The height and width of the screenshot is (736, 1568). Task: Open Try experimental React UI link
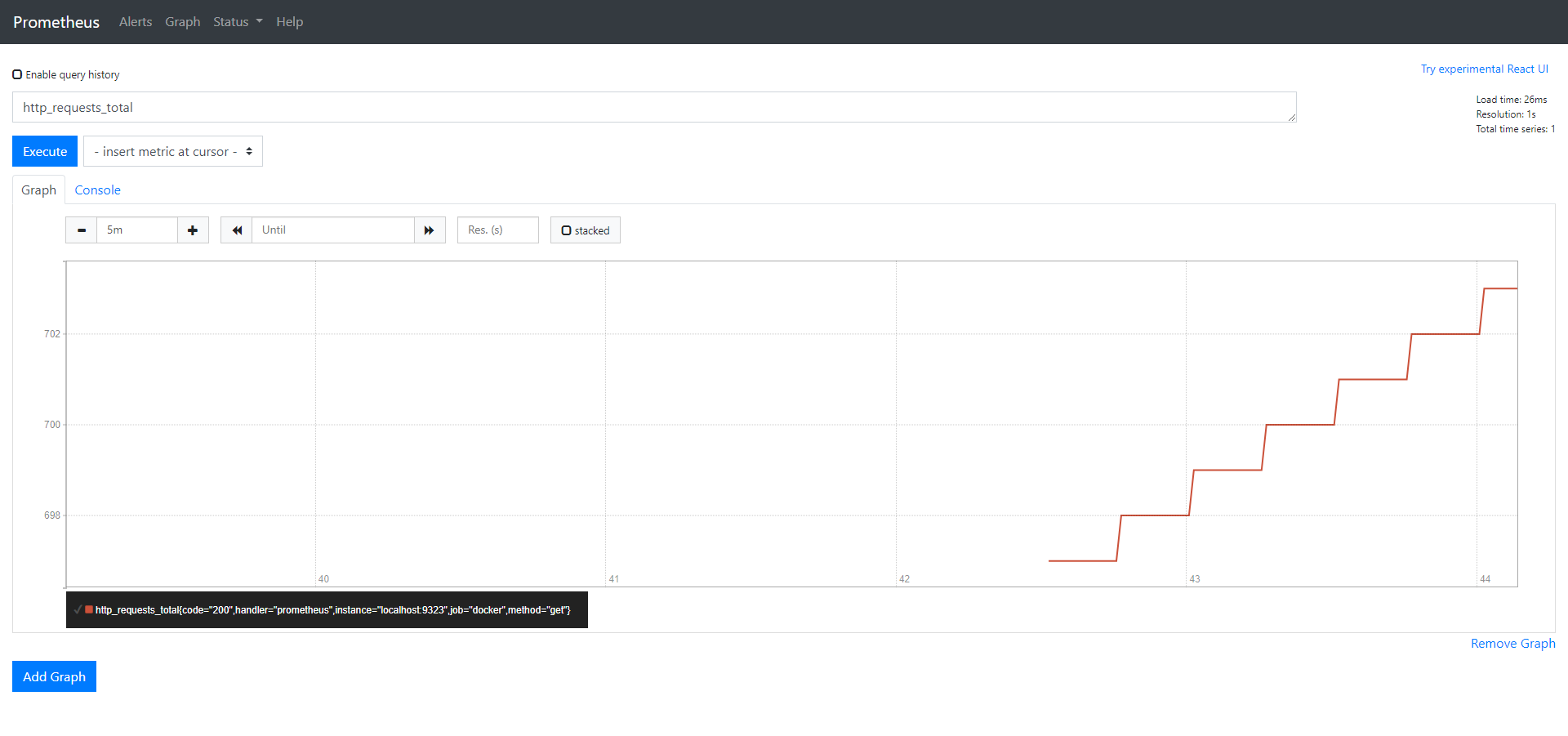[x=1484, y=69]
